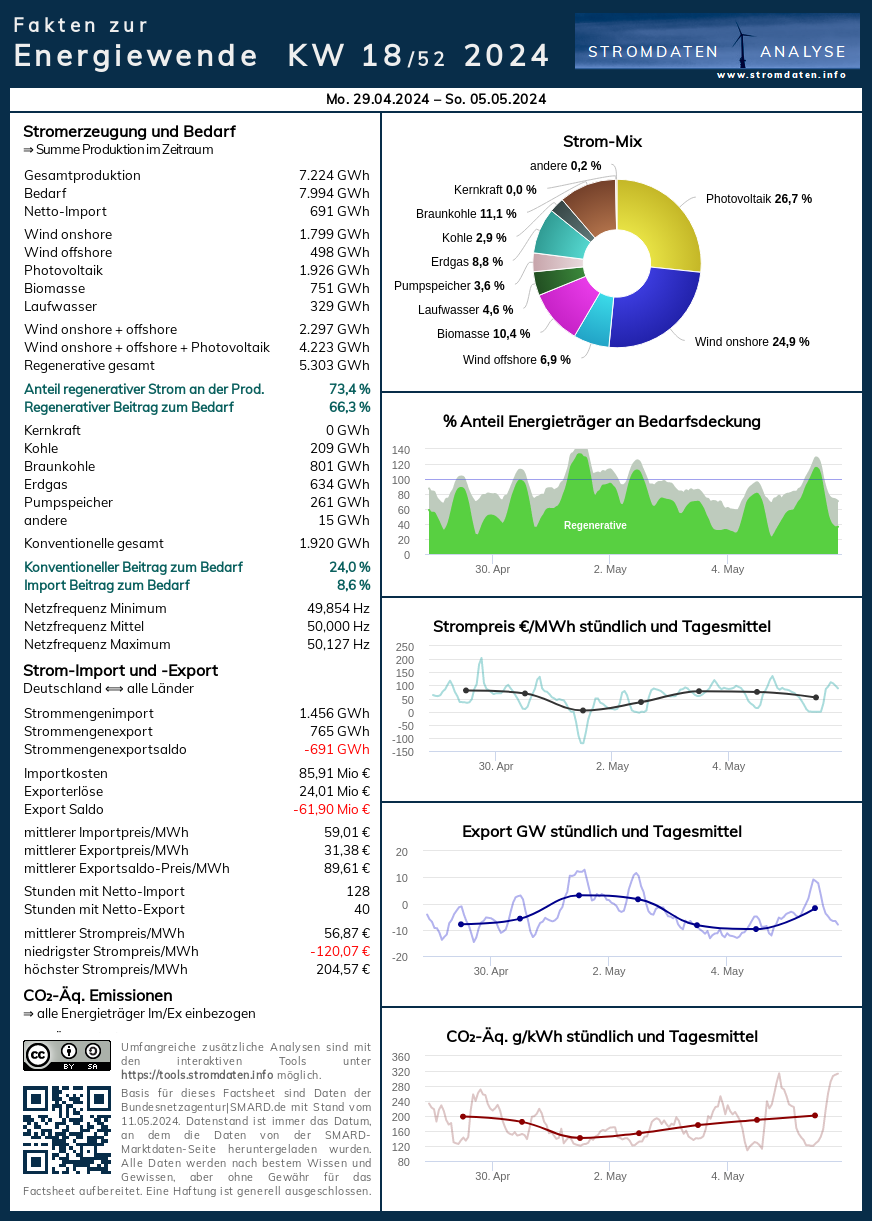Open the https://tools.stromdaten.info link
872x1221 pixels.
pyautogui.click(x=196, y=1074)
